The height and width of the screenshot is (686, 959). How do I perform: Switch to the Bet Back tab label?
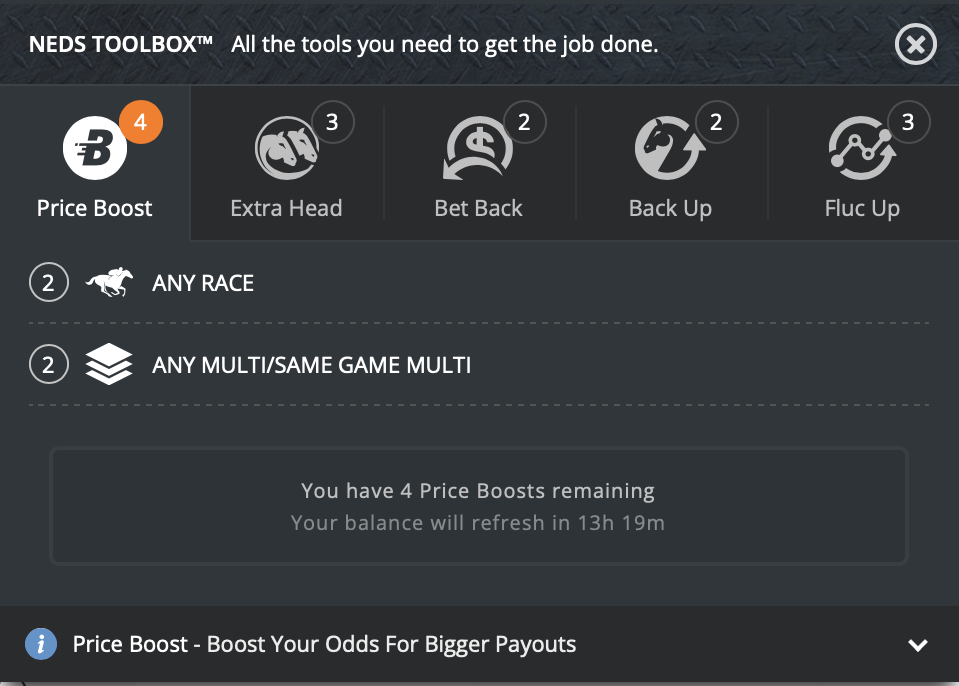click(x=478, y=208)
